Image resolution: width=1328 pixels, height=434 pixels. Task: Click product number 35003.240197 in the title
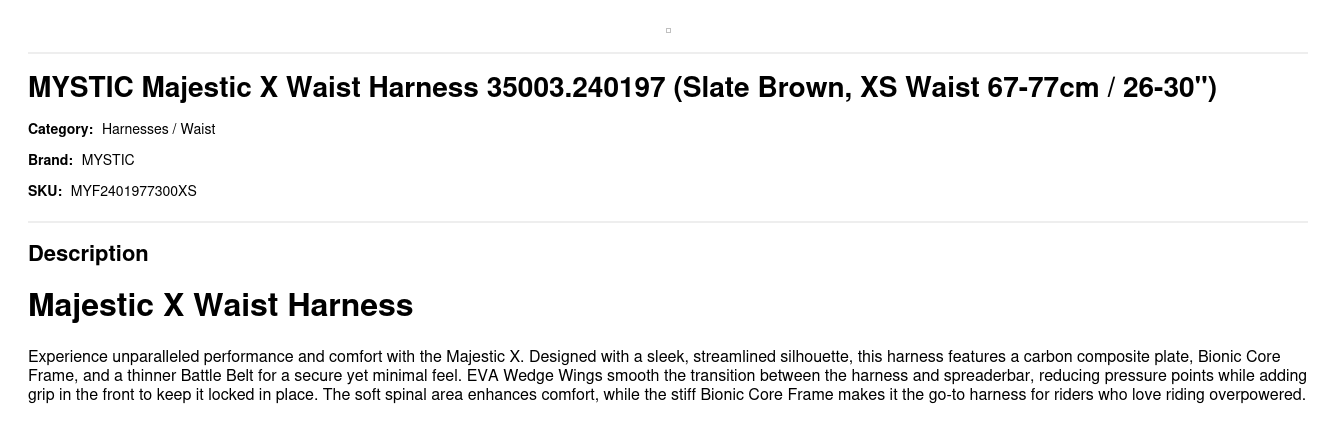pyautogui.click(x=576, y=88)
